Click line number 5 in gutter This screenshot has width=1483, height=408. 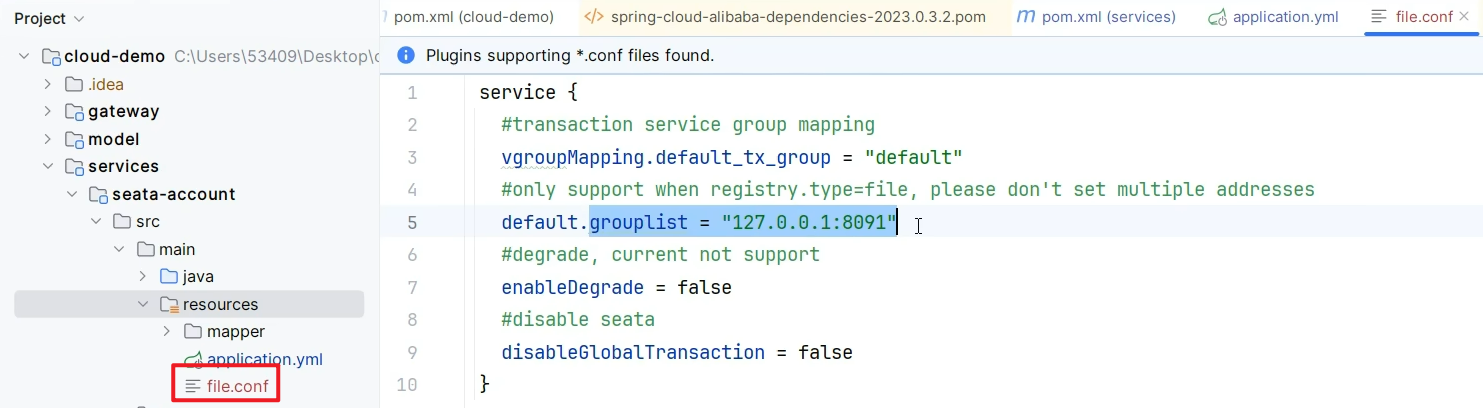click(413, 222)
